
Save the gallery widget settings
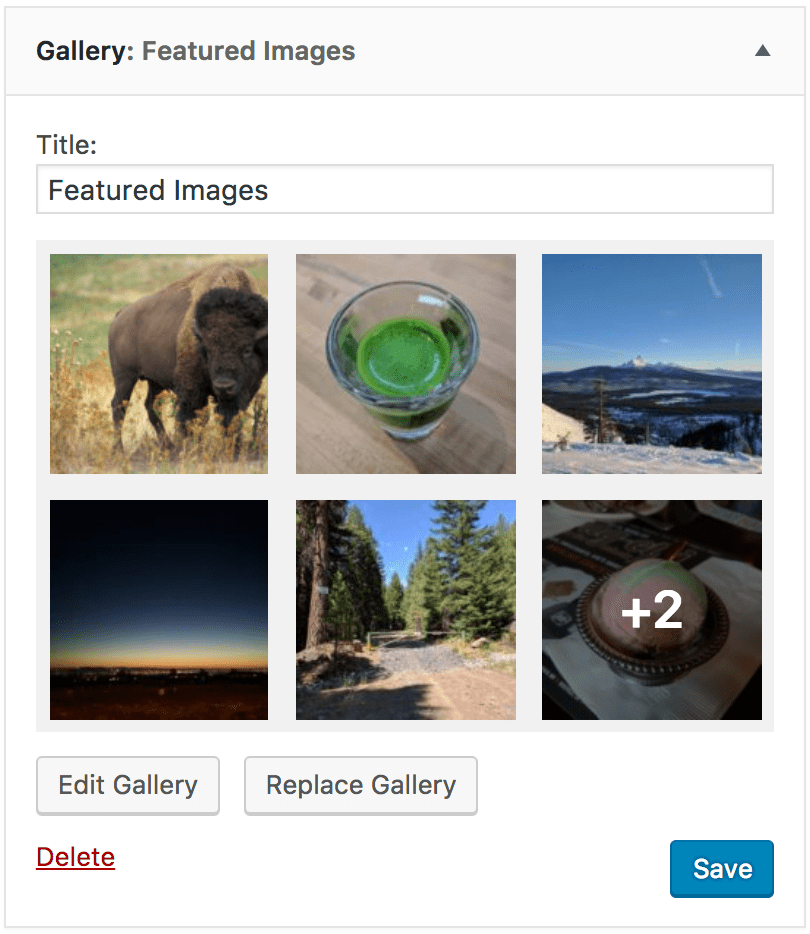(721, 868)
